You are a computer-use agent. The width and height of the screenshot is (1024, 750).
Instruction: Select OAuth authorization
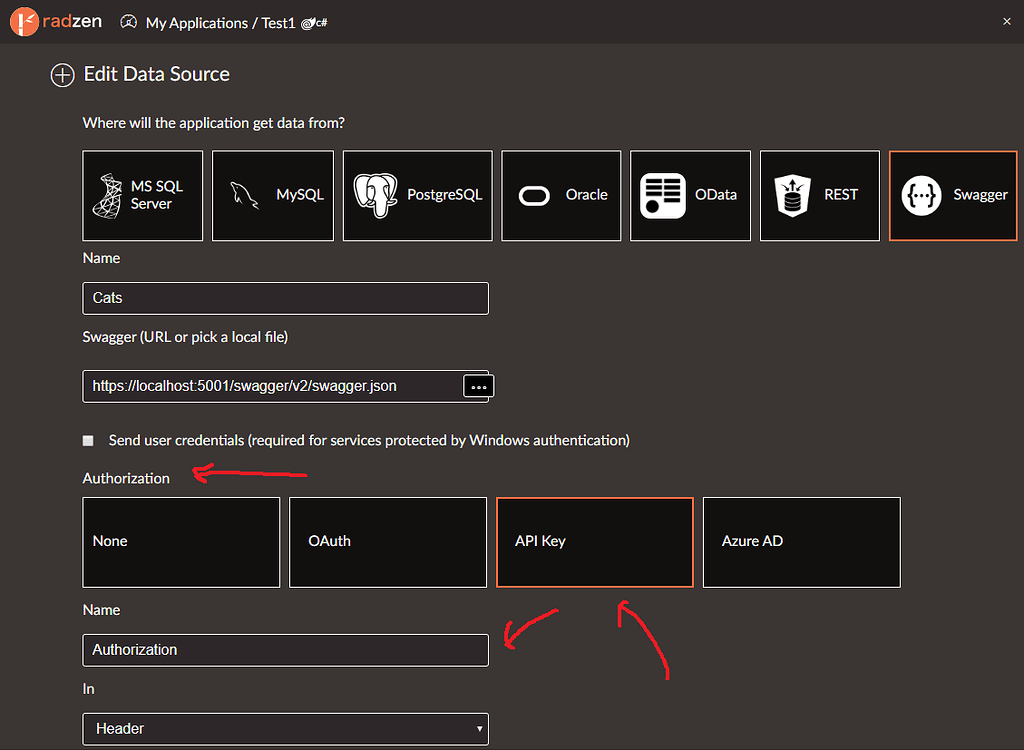[387, 541]
